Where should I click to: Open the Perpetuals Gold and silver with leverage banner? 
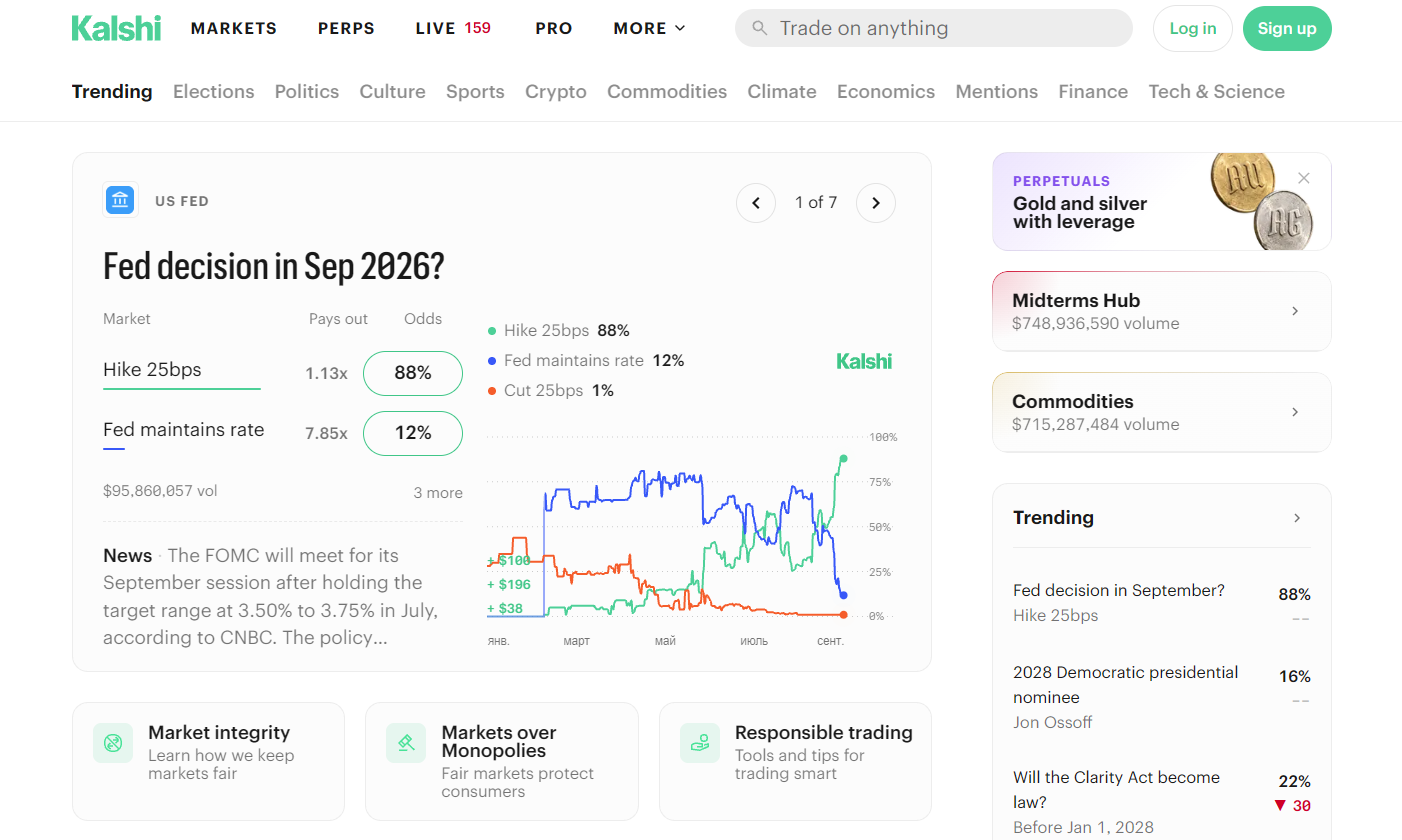[1162, 201]
